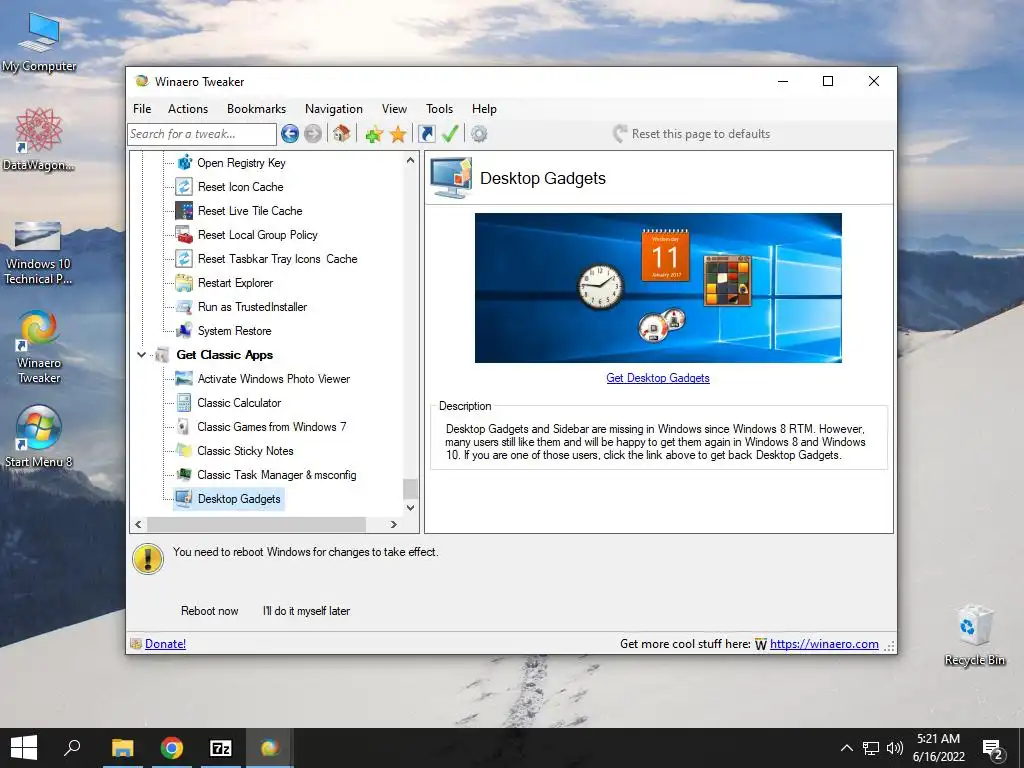Click the Forward navigation arrow icon
1024x768 pixels.
coord(313,134)
